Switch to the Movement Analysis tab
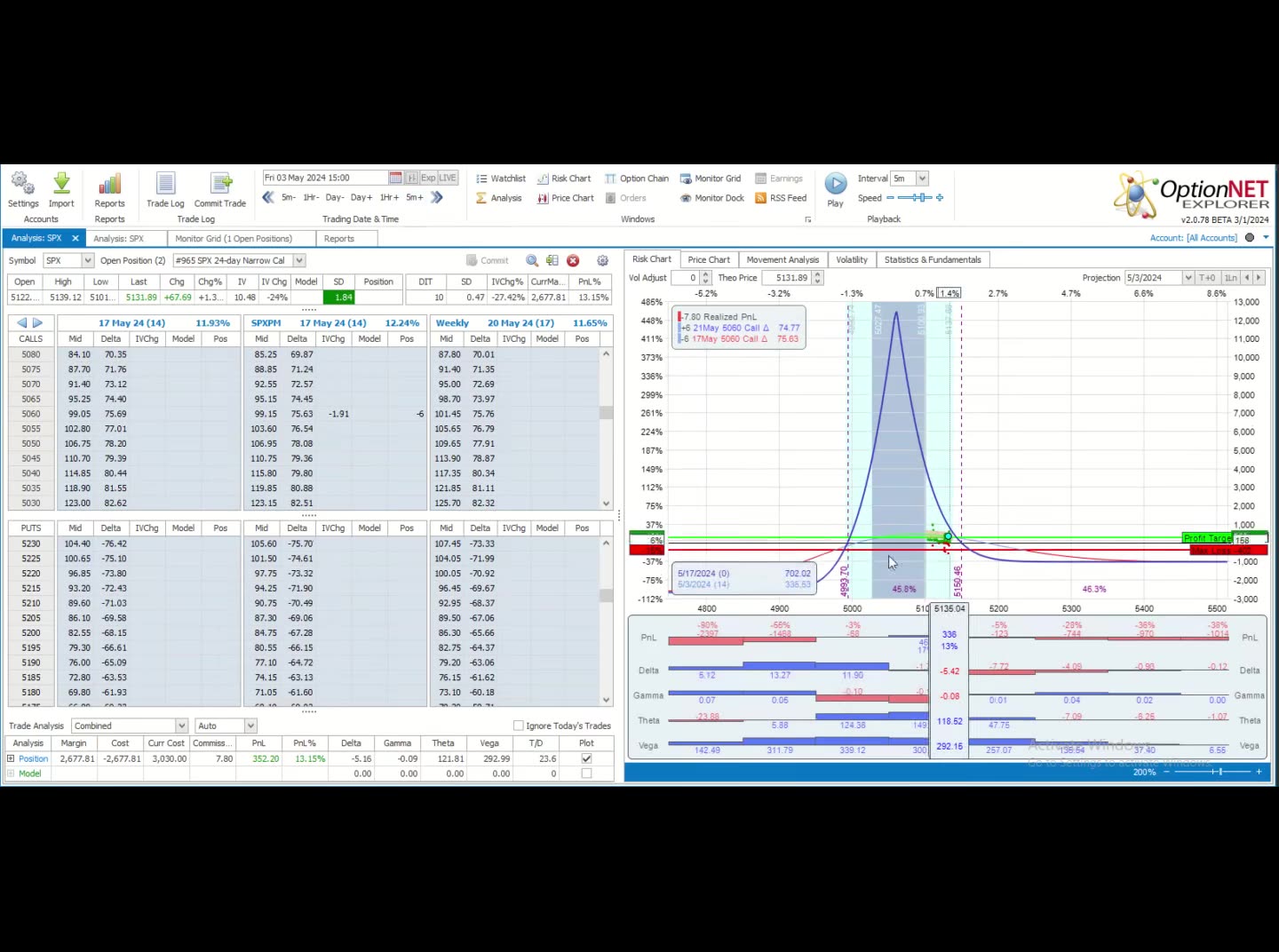 (782, 259)
